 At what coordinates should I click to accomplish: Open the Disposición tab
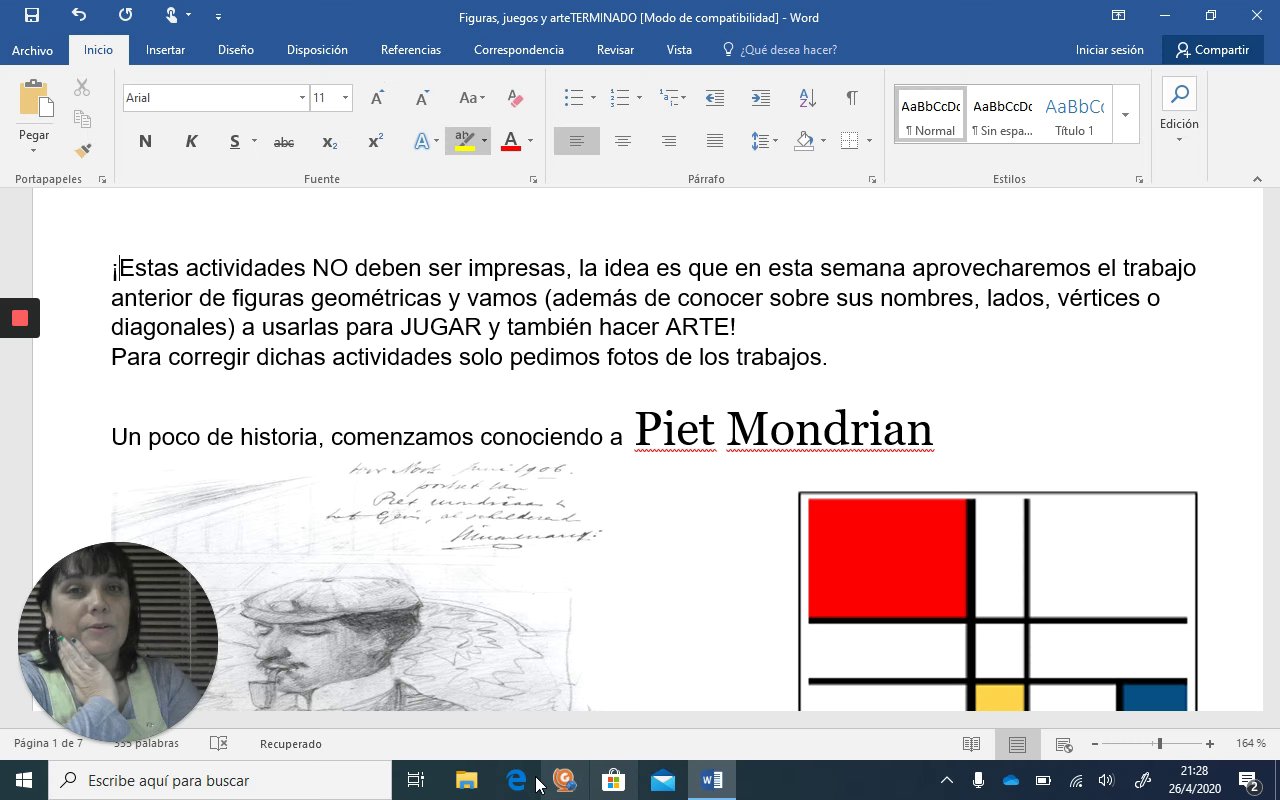tap(317, 50)
